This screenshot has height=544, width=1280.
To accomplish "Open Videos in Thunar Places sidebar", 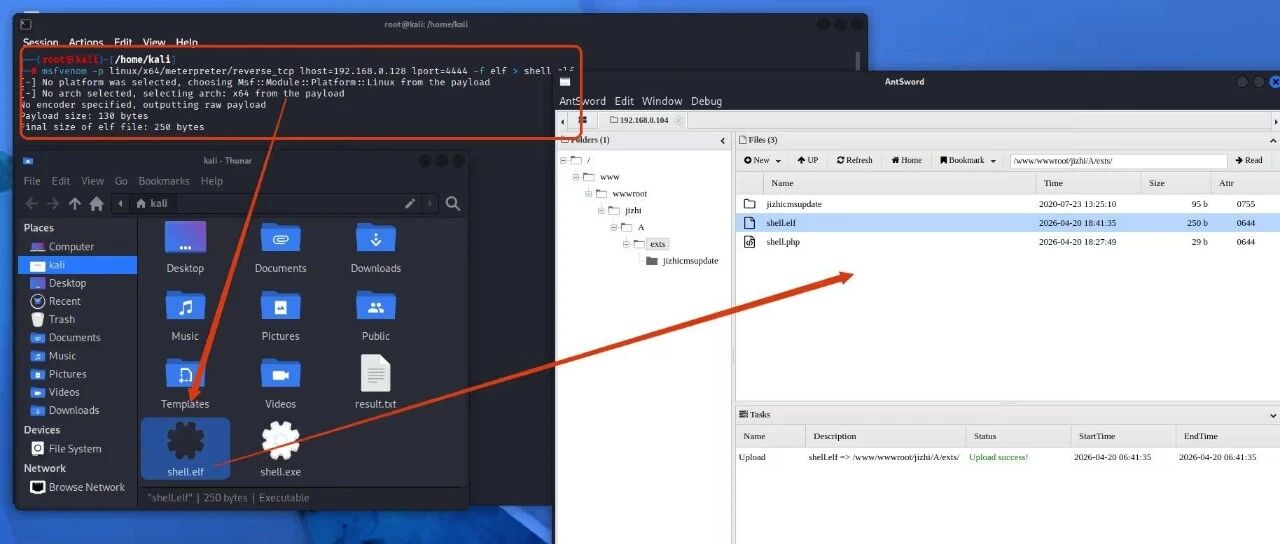I will [64, 392].
